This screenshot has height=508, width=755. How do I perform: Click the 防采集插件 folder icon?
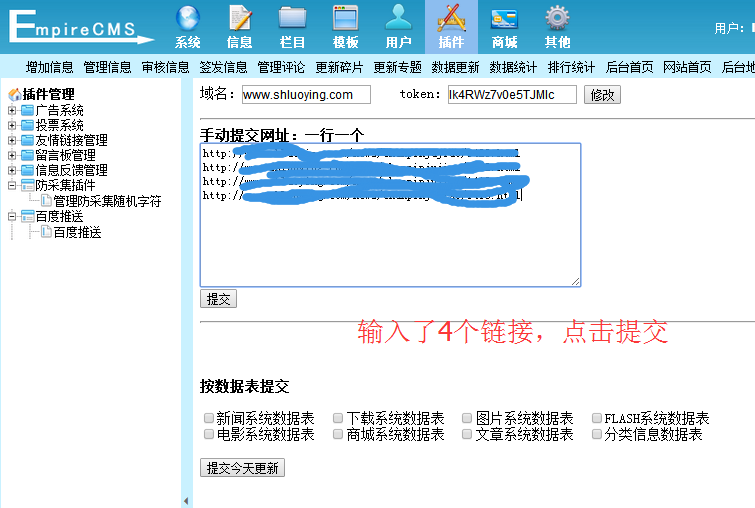tap(27, 185)
